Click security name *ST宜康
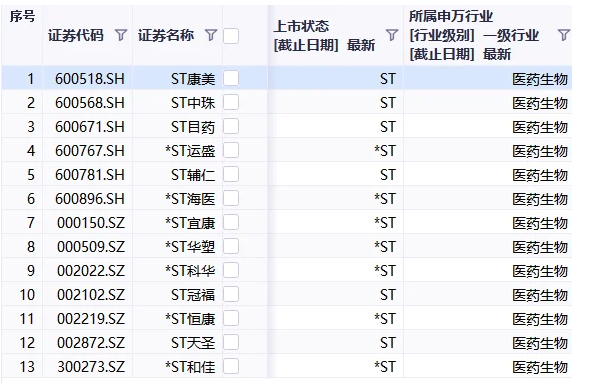The height and width of the screenshot is (386, 594). [x=190, y=222]
